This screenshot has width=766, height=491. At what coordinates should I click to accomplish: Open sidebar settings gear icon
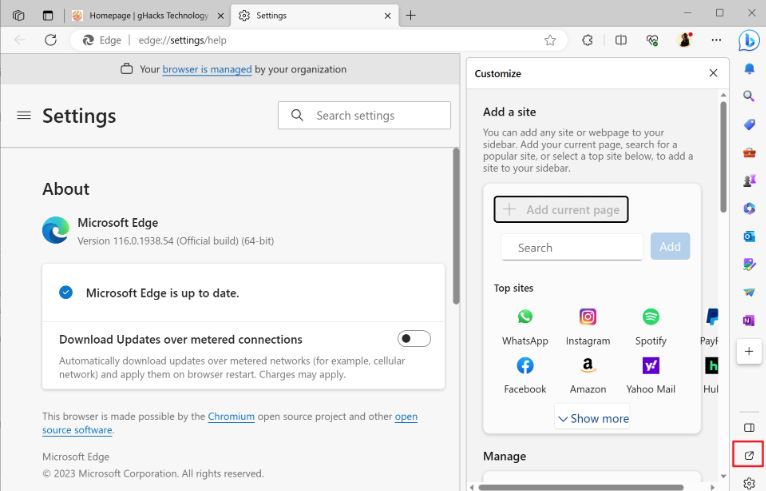(x=749, y=483)
